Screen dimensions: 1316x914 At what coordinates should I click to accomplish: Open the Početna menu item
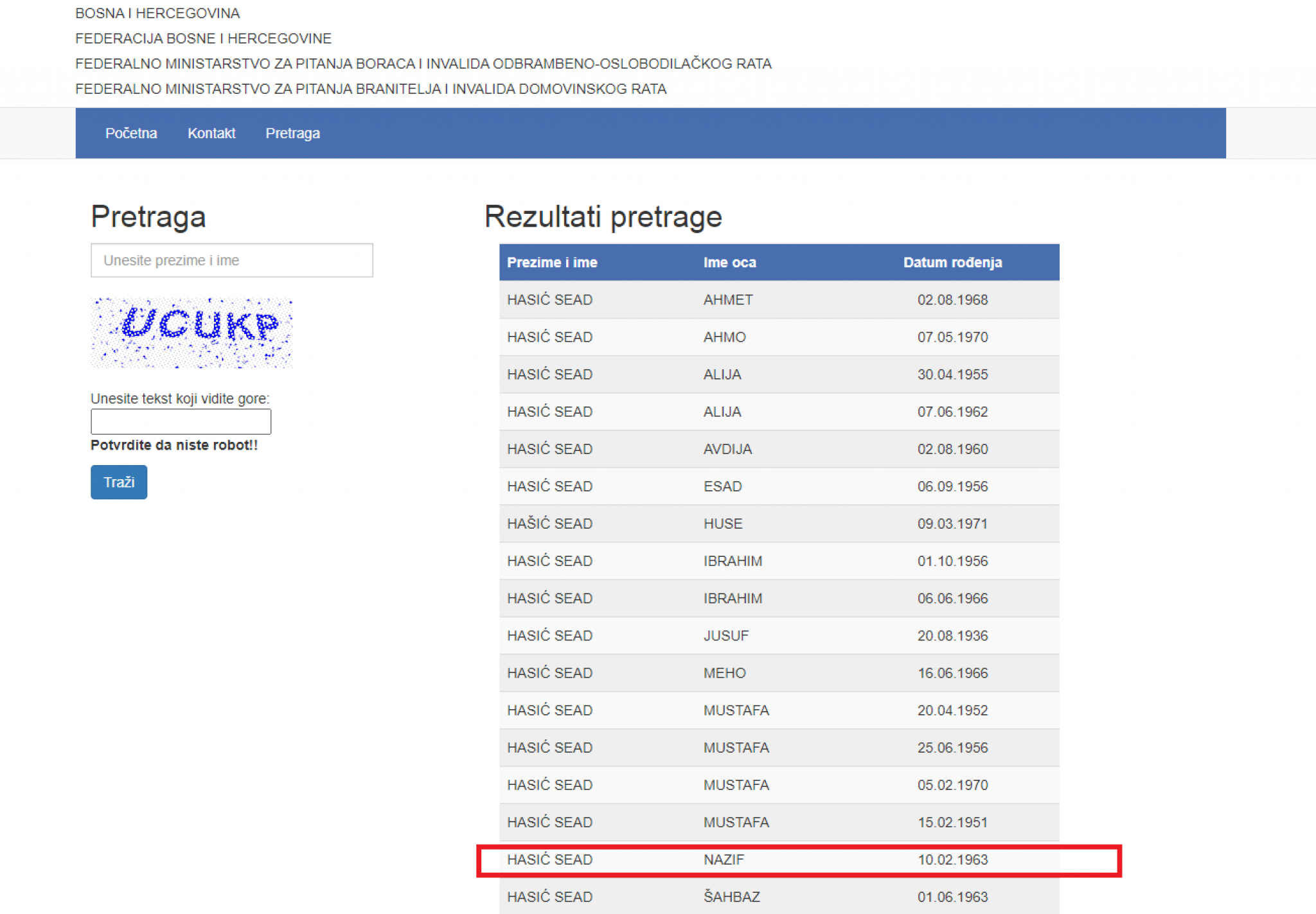131,133
